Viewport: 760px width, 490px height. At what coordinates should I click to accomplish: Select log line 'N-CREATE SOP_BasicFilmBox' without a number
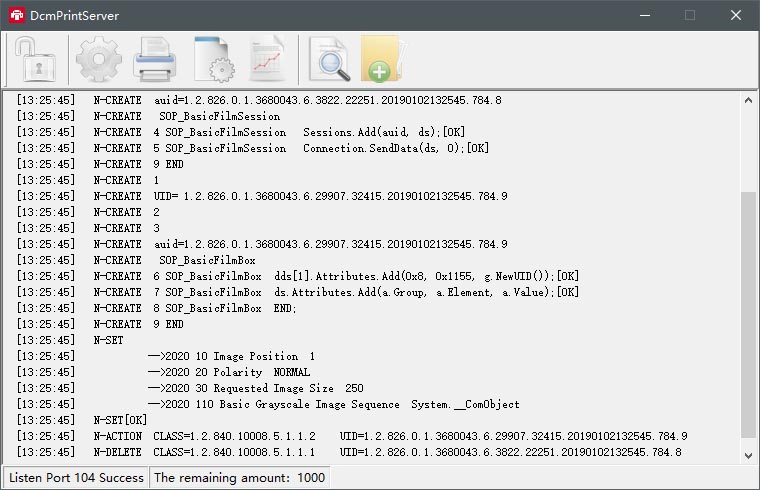pyautogui.click(x=136, y=260)
